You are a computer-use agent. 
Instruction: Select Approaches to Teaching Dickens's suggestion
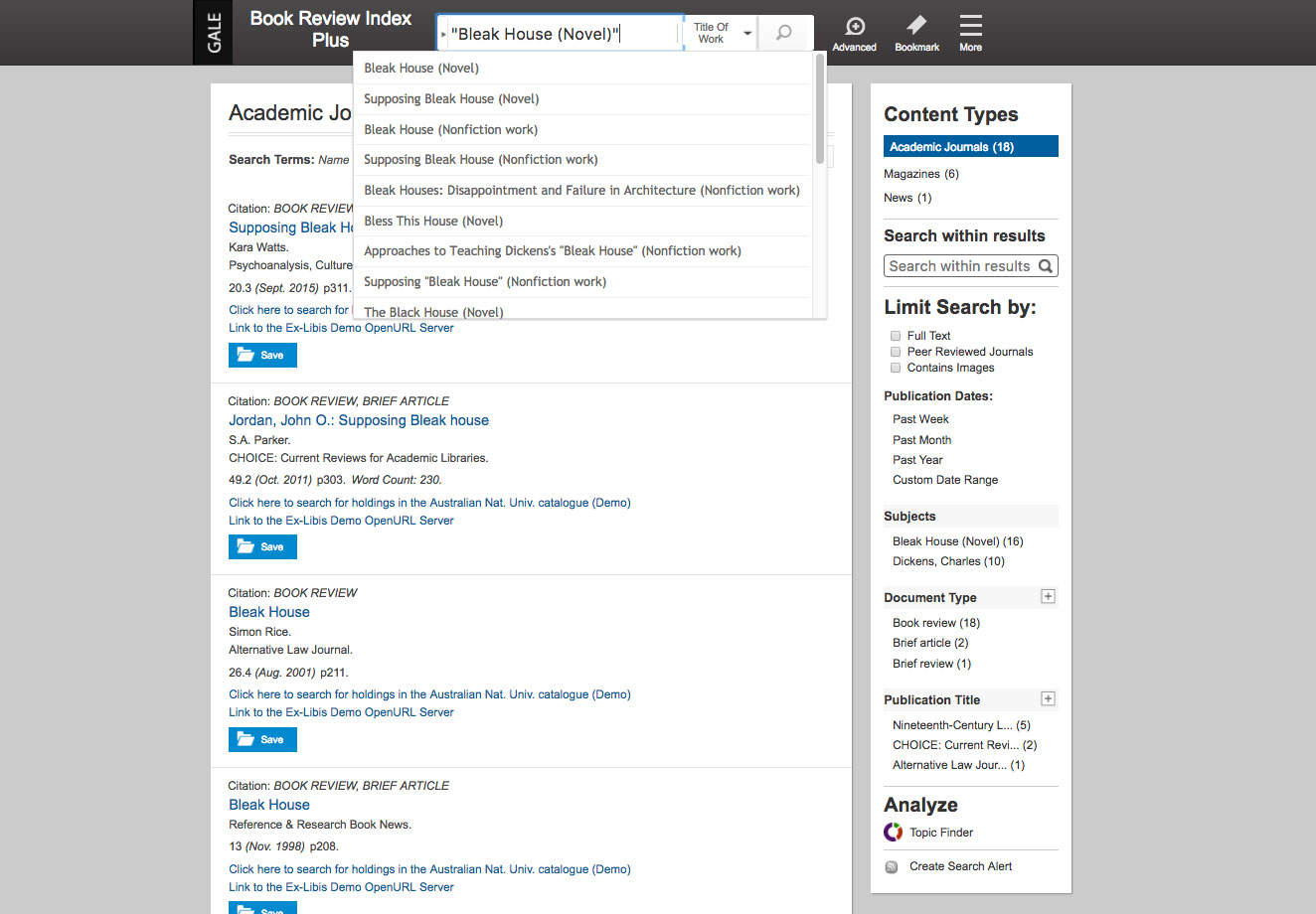tap(582, 251)
